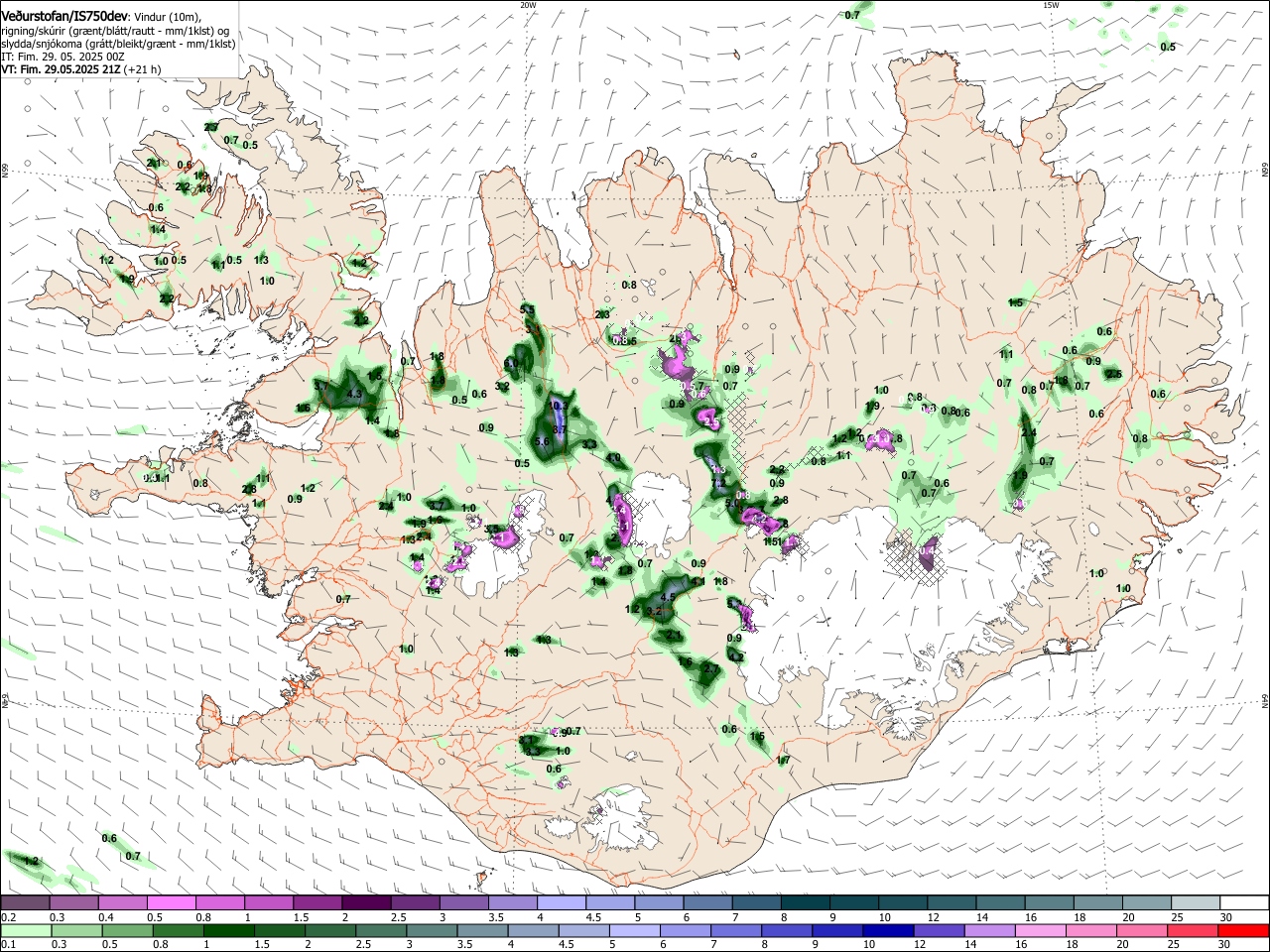
Task: Select the darkest purple 2 swatch in the snow legend row
Action: [x=366, y=903]
